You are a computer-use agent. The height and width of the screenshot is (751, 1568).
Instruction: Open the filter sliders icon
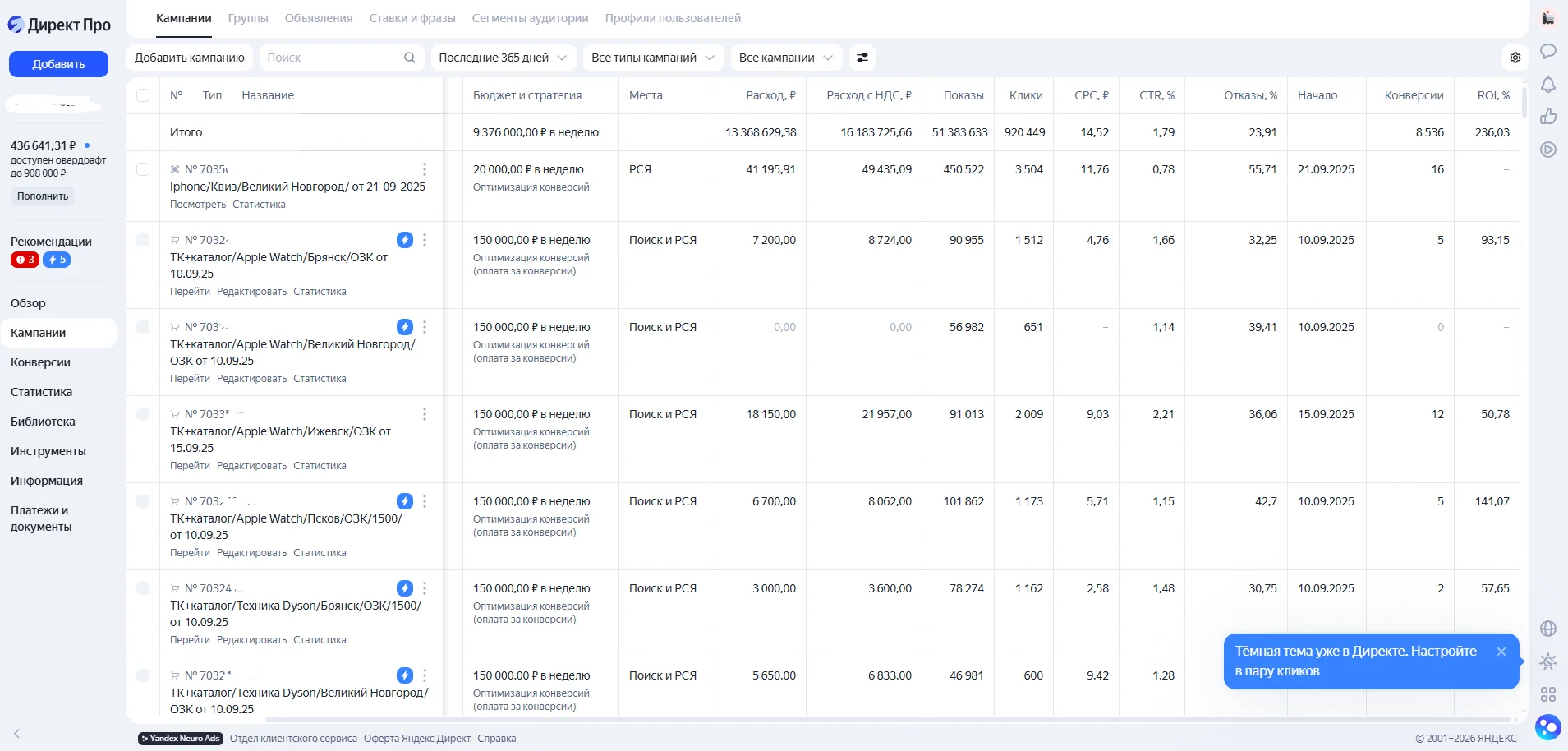862,58
